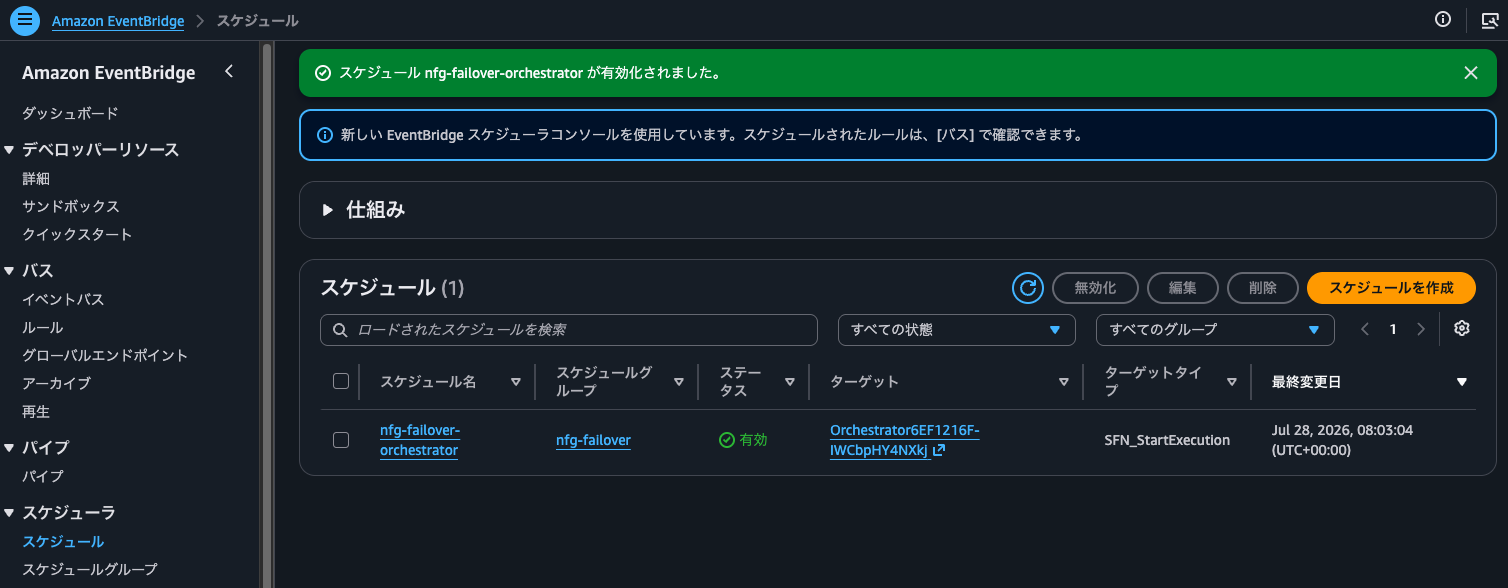Viewport: 1508px width, 588px height.
Task: Go to イベントバス page
Action: (x=63, y=299)
